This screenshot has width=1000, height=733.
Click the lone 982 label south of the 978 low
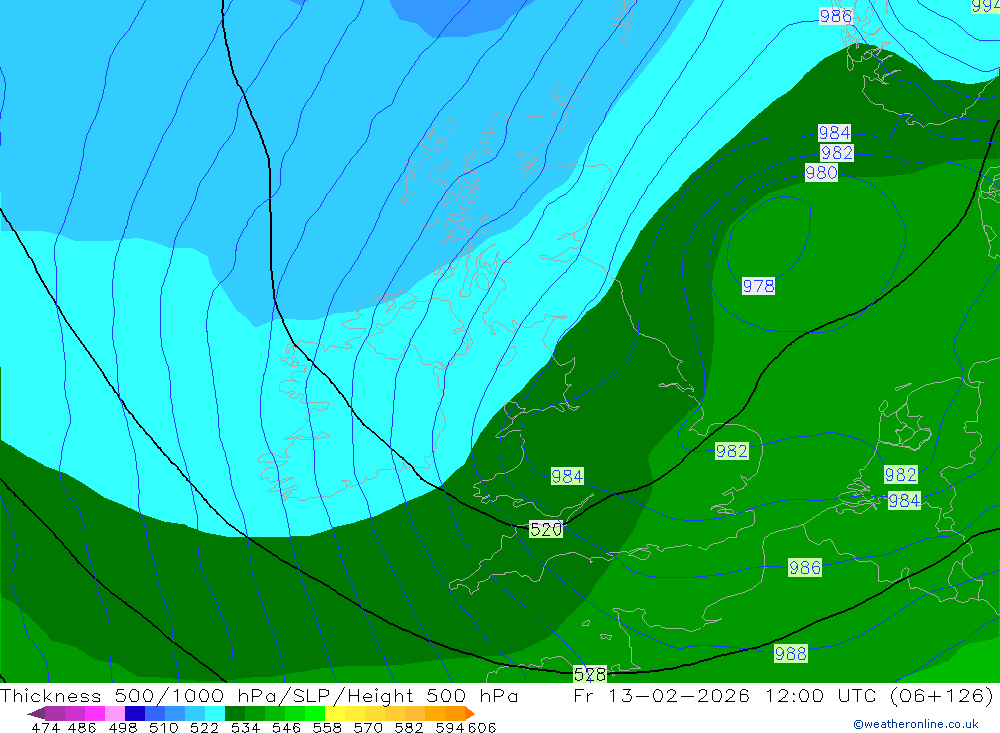point(732,452)
